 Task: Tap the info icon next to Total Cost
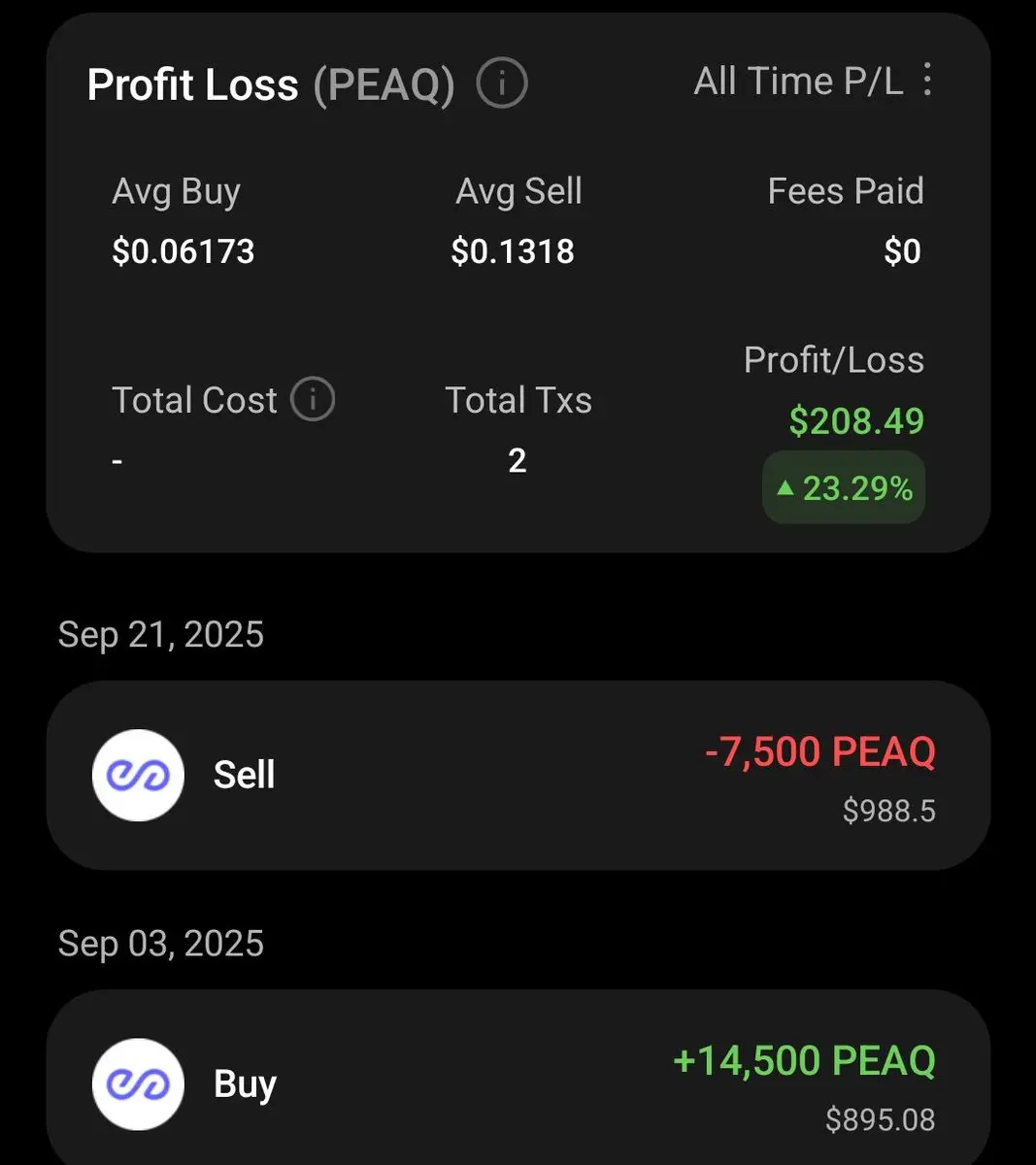(x=313, y=400)
